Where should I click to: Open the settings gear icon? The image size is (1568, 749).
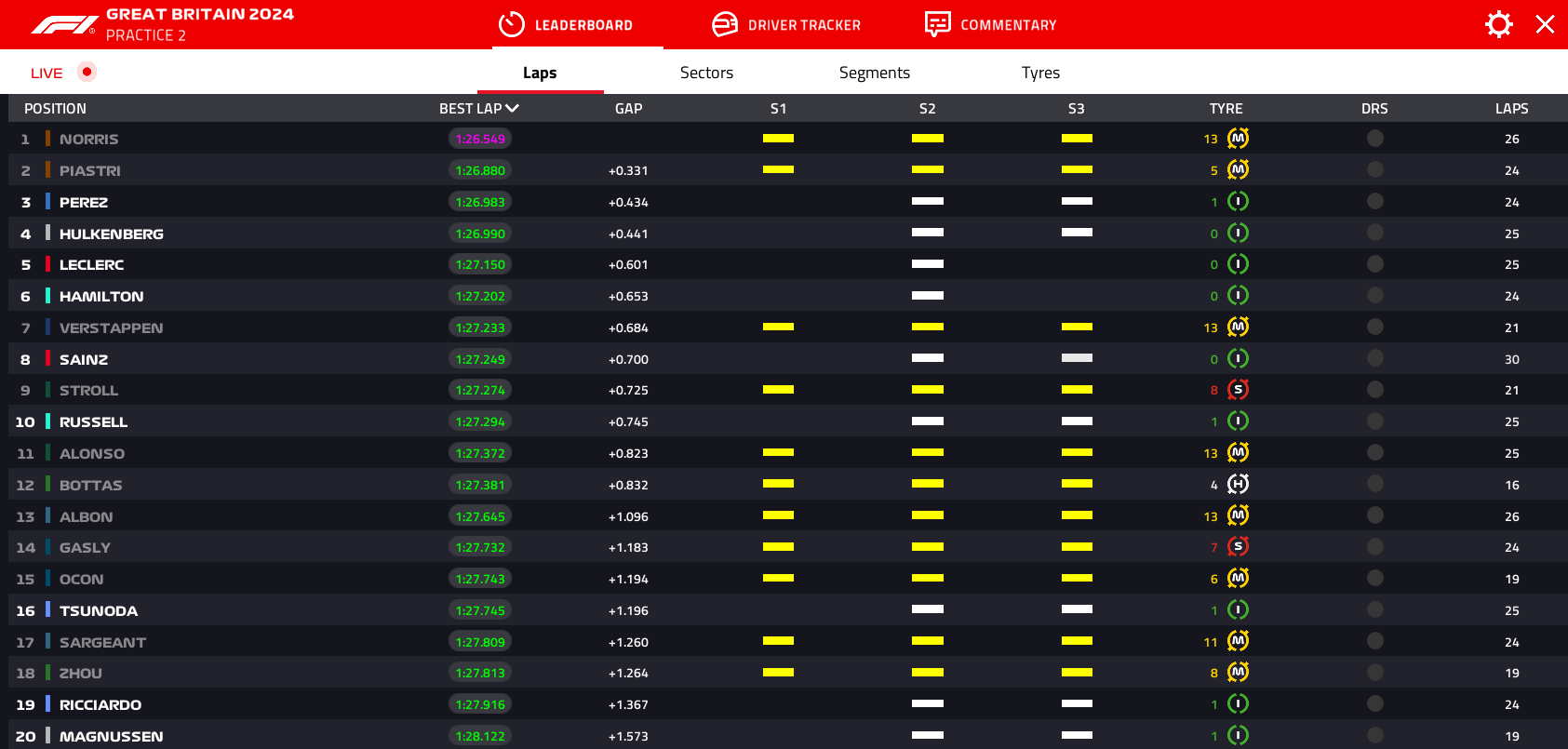click(1498, 24)
